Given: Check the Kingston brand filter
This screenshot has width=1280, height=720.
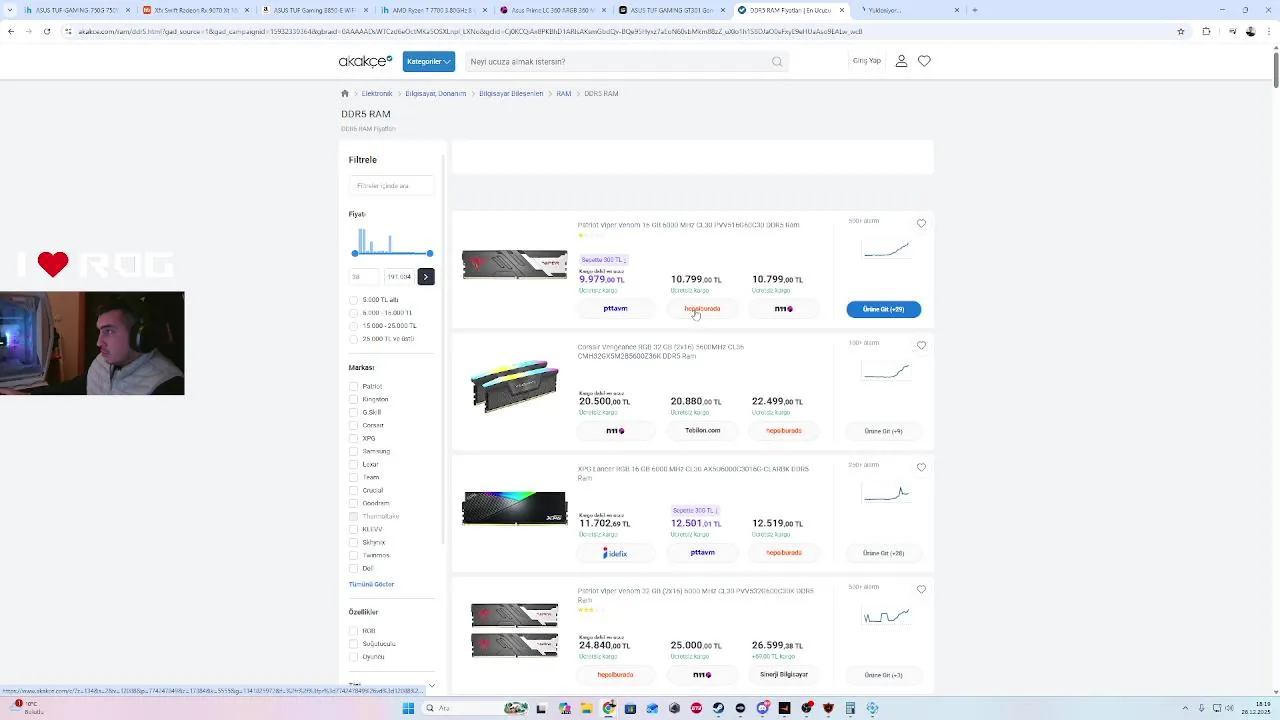Looking at the screenshot, I should tap(353, 399).
